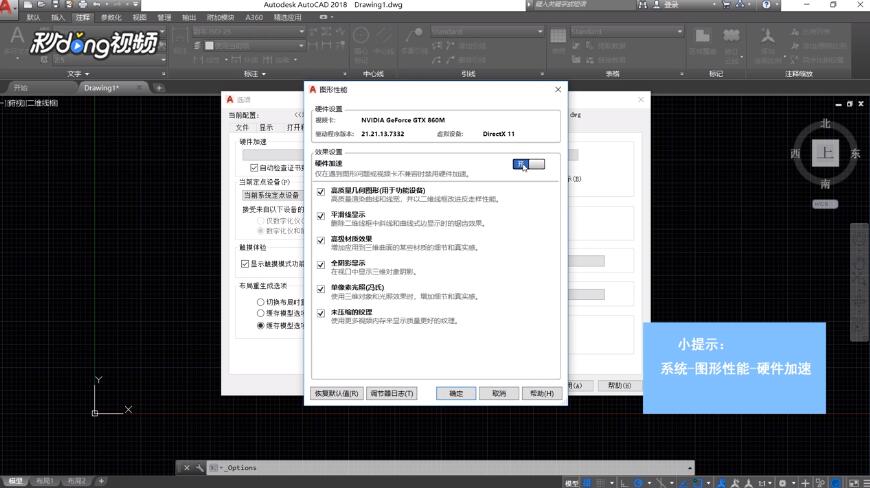Open the 管理 ribbon tab
Viewport: 870px width, 488px height.
pyautogui.click(x=164, y=18)
